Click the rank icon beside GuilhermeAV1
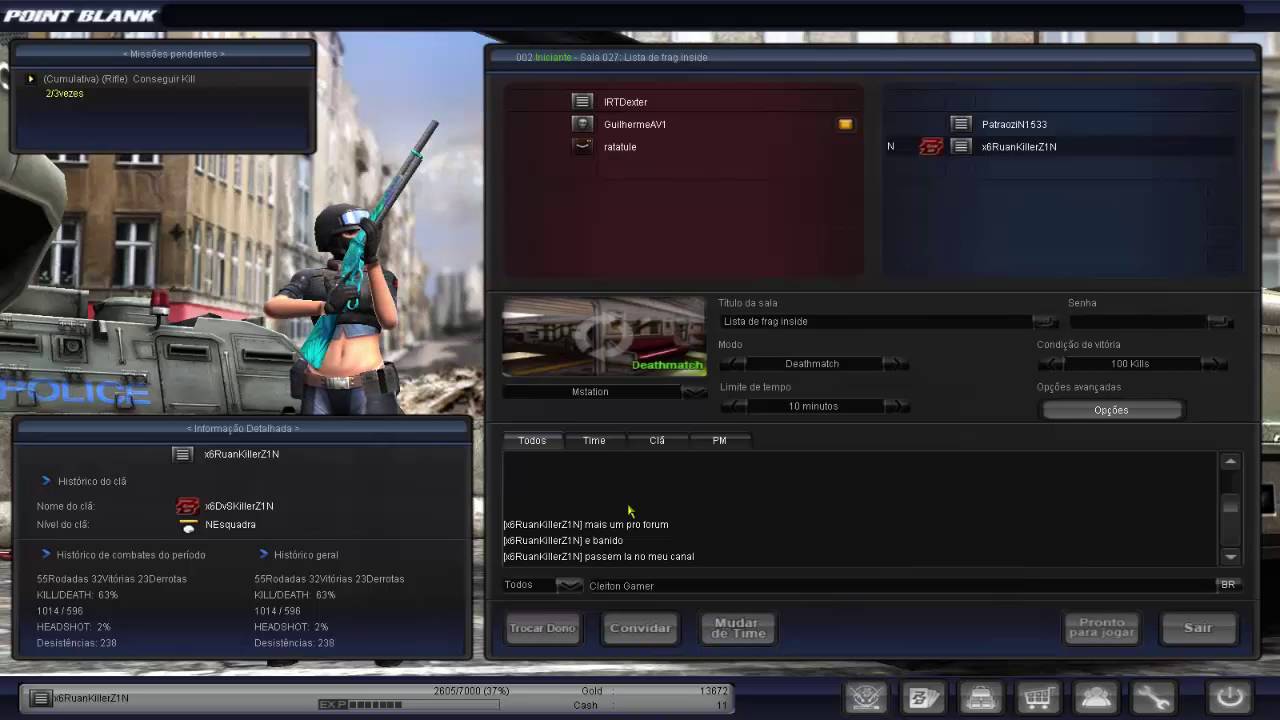 (x=582, y=124)
